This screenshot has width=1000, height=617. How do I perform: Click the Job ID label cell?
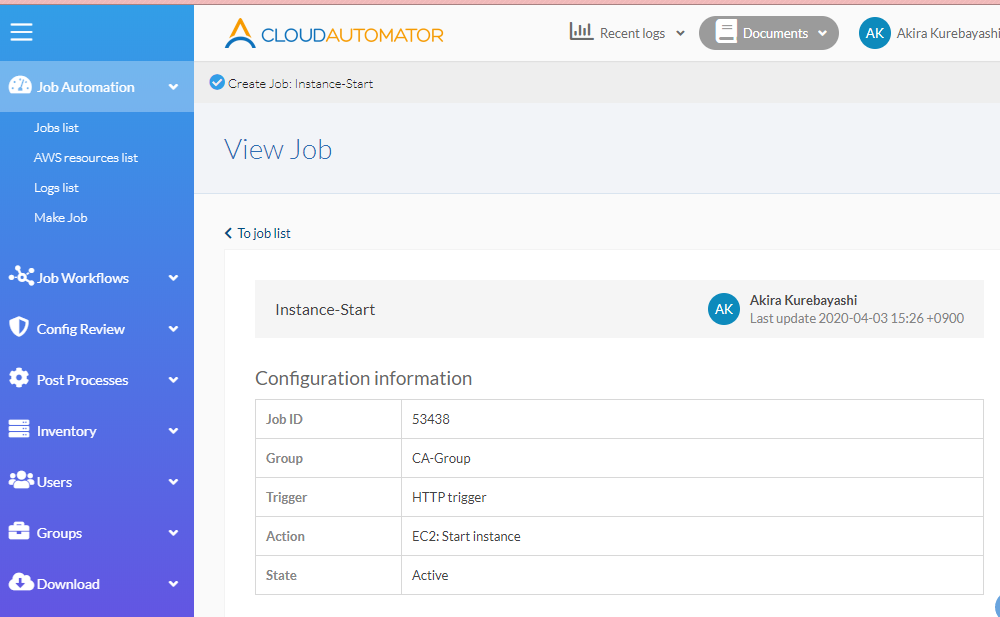pos(328,419)
